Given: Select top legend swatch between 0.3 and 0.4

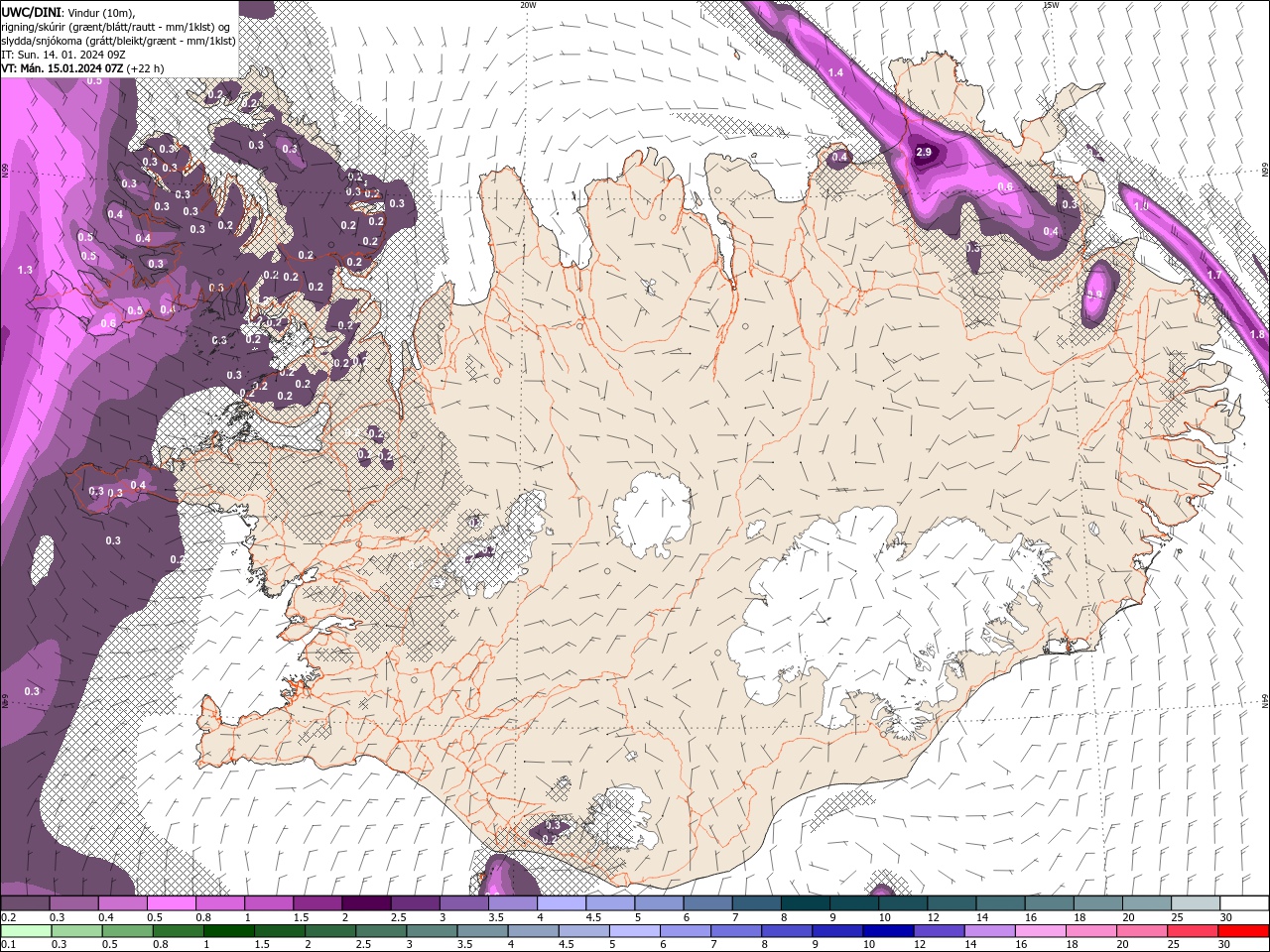Looking at the screenshot, I should coord(73,903).
